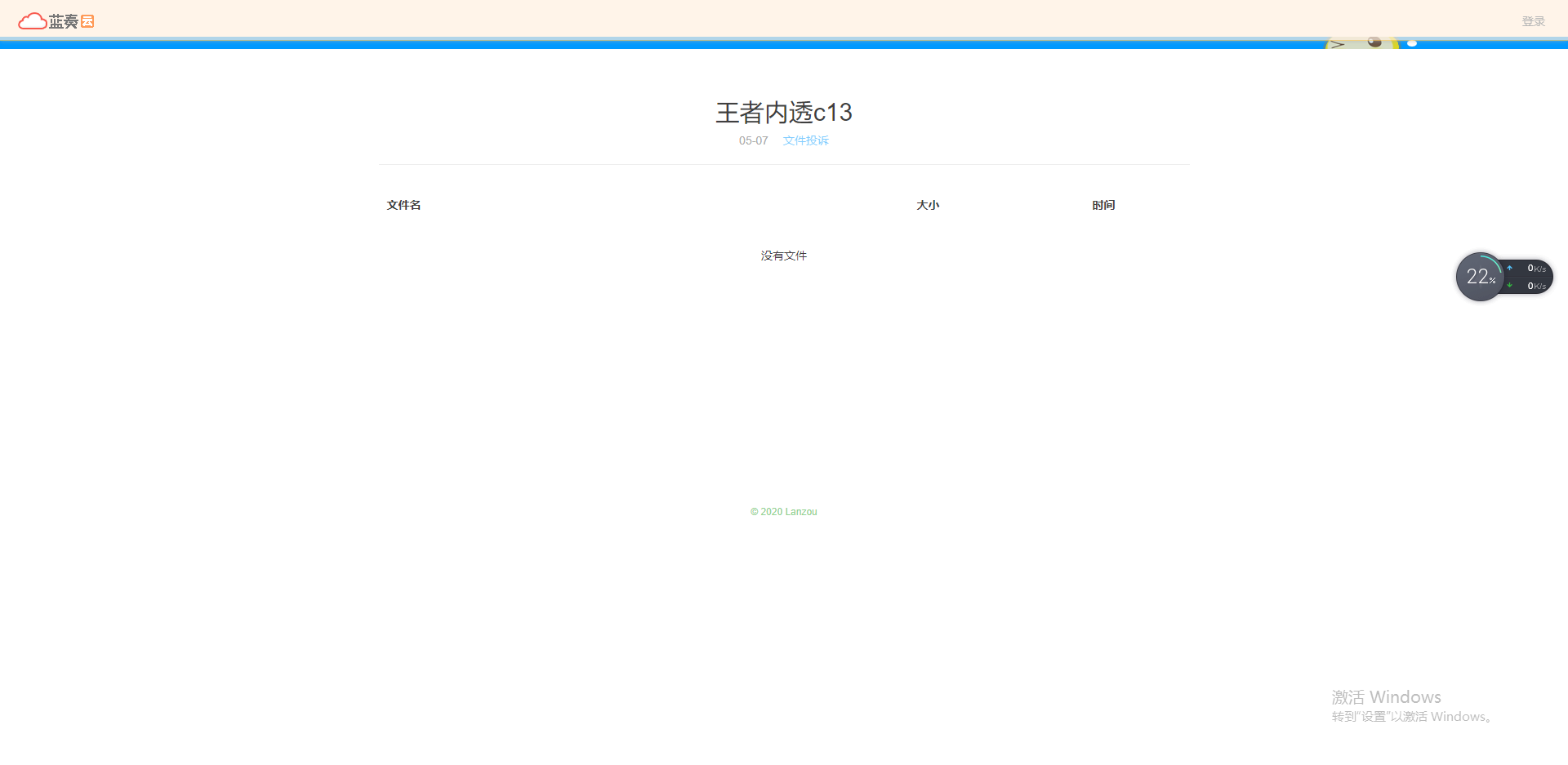Click the red cloud logo icon
The height and width of the screenshot is (765, 1568).
coord(32,21)
